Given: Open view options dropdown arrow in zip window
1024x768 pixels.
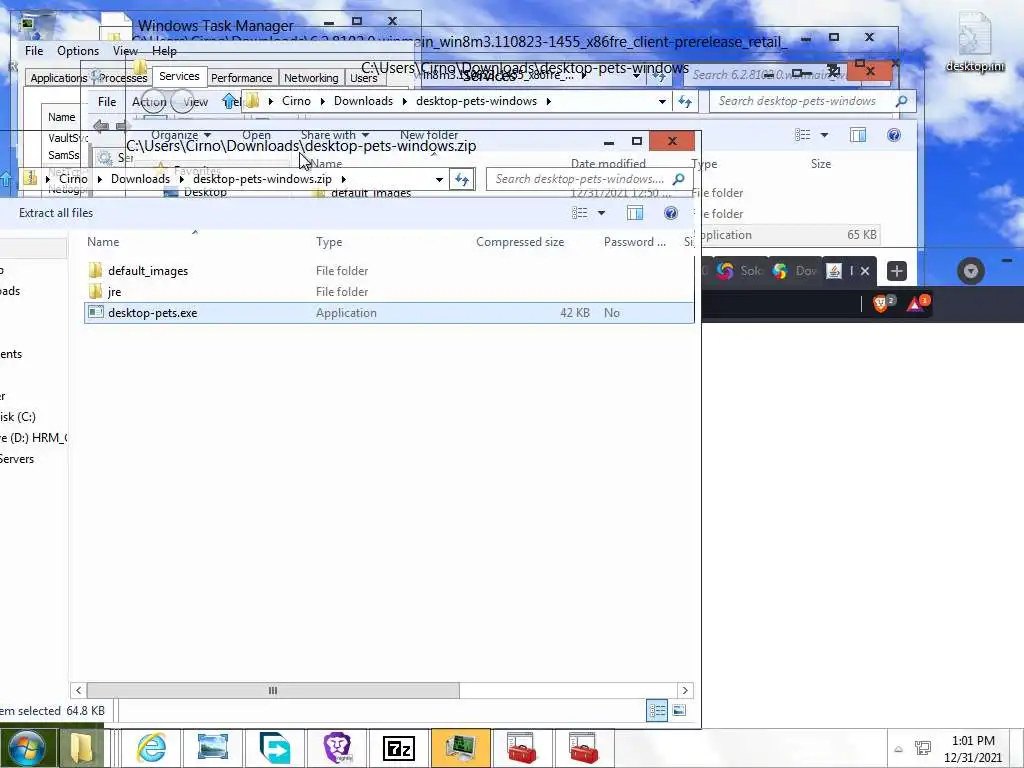Looking at the screenshot, I should [x=601, y=213].
